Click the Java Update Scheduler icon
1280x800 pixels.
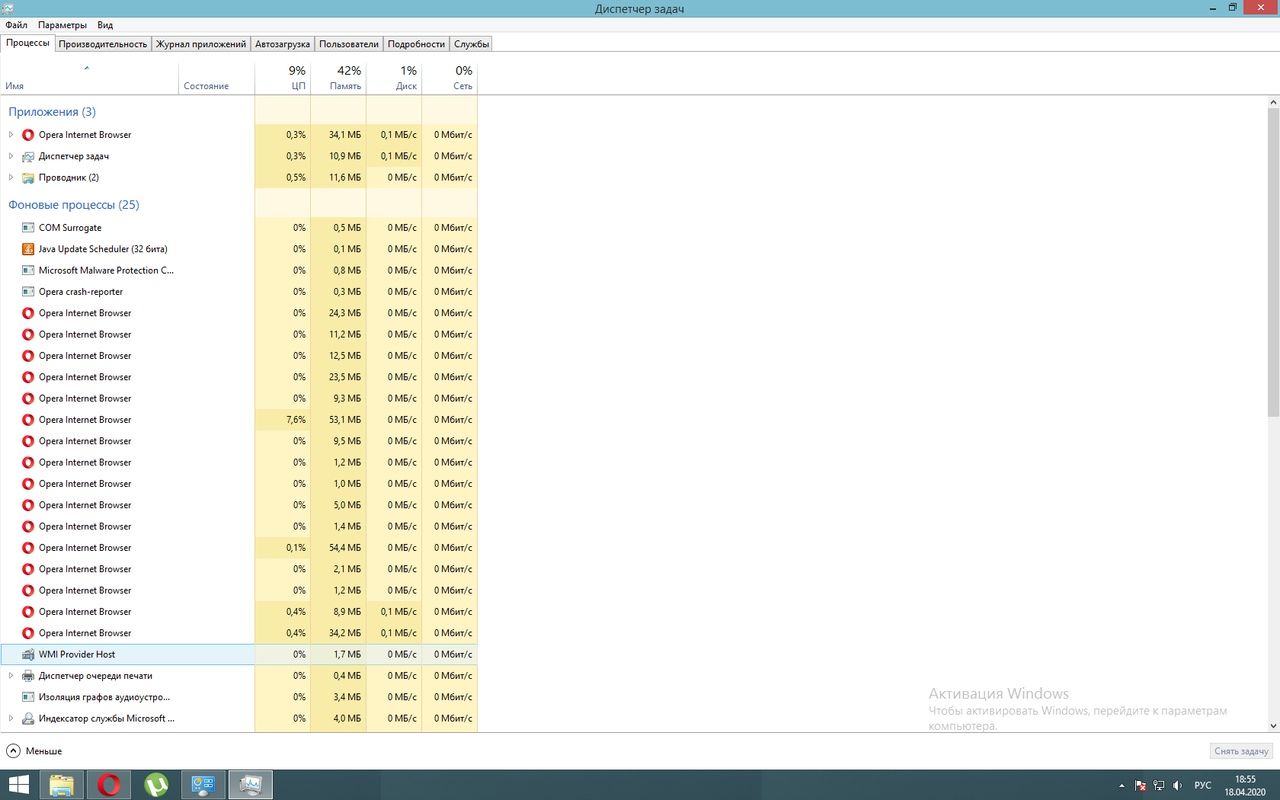coord(28,249)
